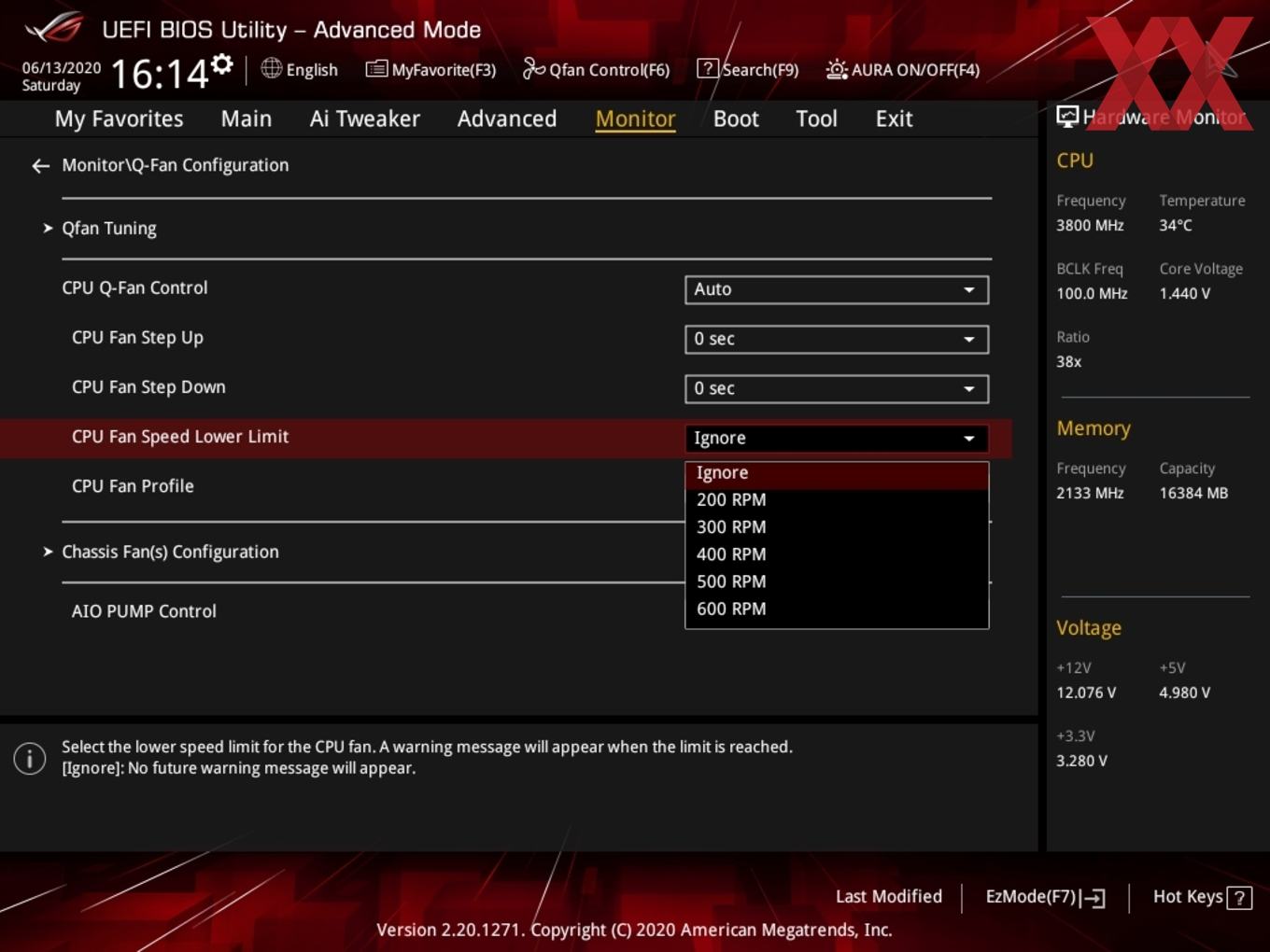Open the CPU Fan Step Up dropdown
Viewport: 1270px width, 952px height.
(837, 339)
